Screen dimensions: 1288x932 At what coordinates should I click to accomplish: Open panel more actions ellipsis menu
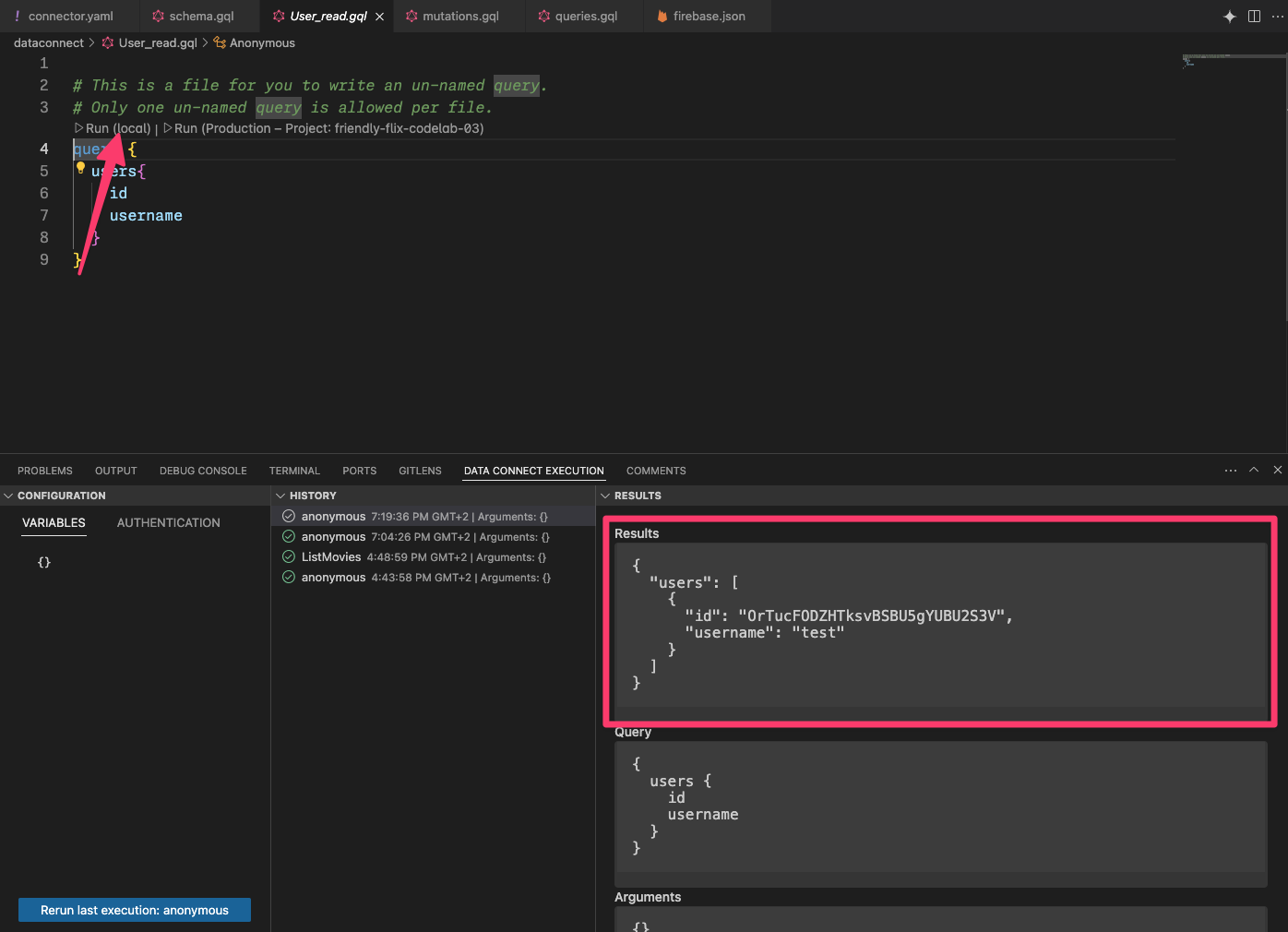click(1230, 471)
